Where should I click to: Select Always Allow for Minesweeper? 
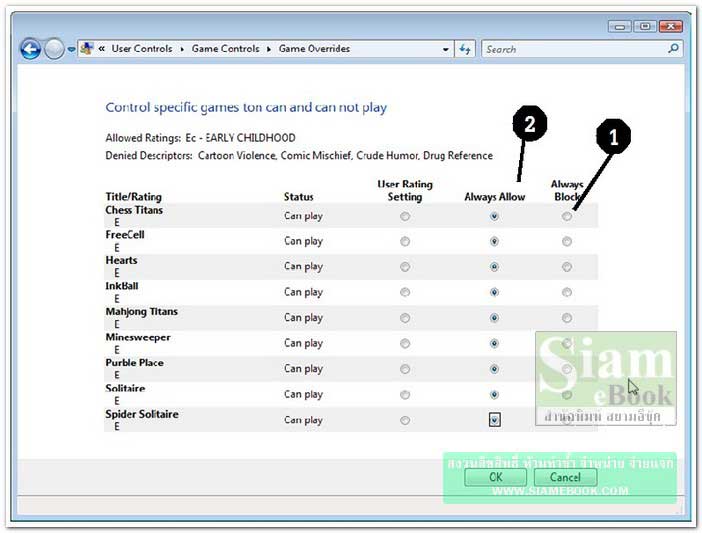pyautogui.click(x=494, y=344)
